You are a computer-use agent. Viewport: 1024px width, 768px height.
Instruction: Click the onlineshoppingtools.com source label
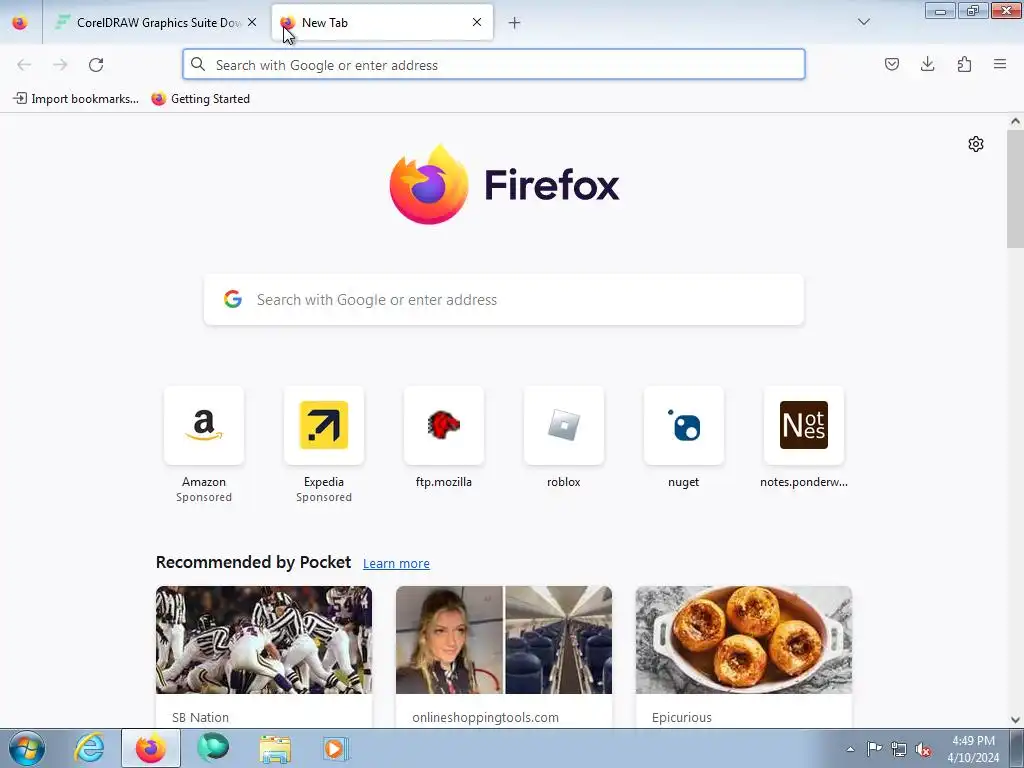tap(485, 717)
